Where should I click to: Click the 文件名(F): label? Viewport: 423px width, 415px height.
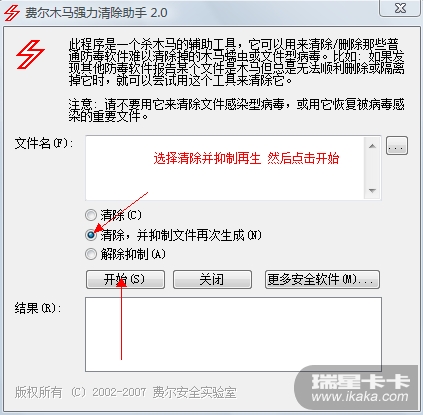pyautogui.click(x=44, y=144)
